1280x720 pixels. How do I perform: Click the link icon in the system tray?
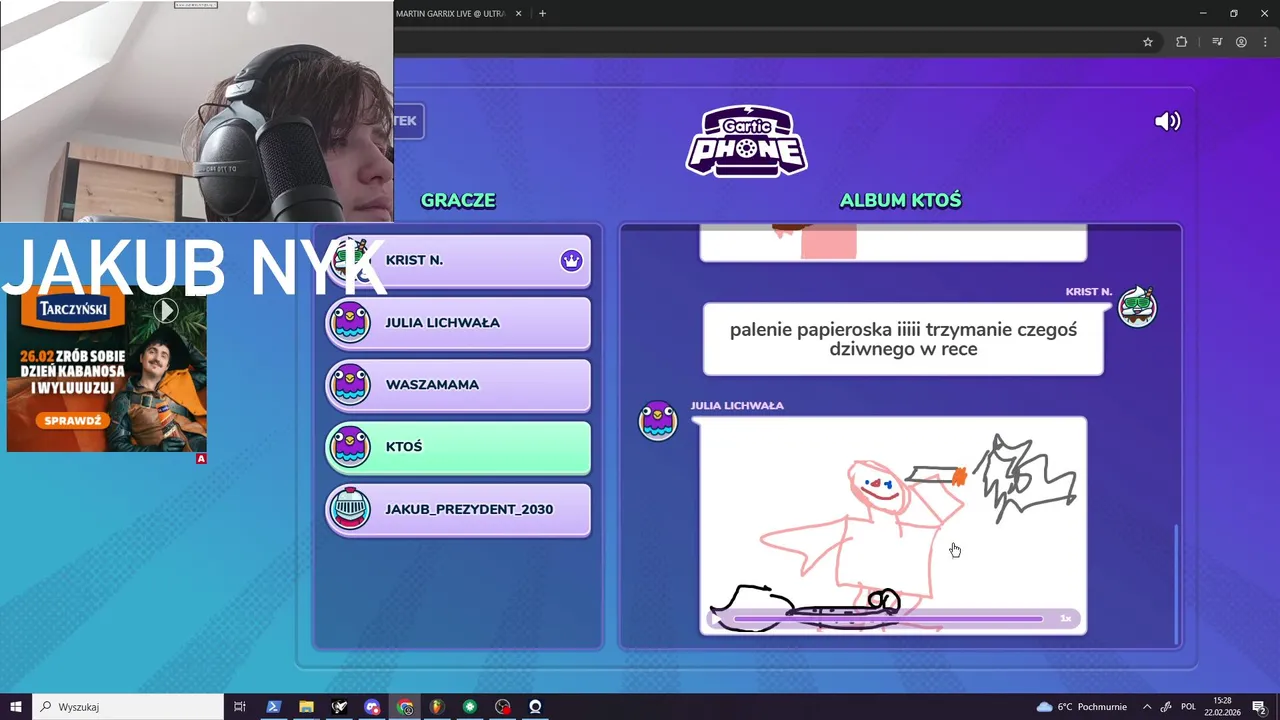pyautogui.click(x=1166, y=707)
